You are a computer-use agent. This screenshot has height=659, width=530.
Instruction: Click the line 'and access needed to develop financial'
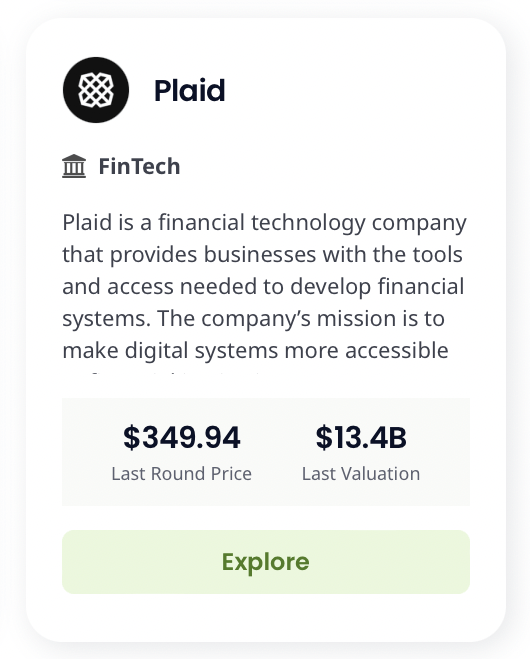coord(263,287)
